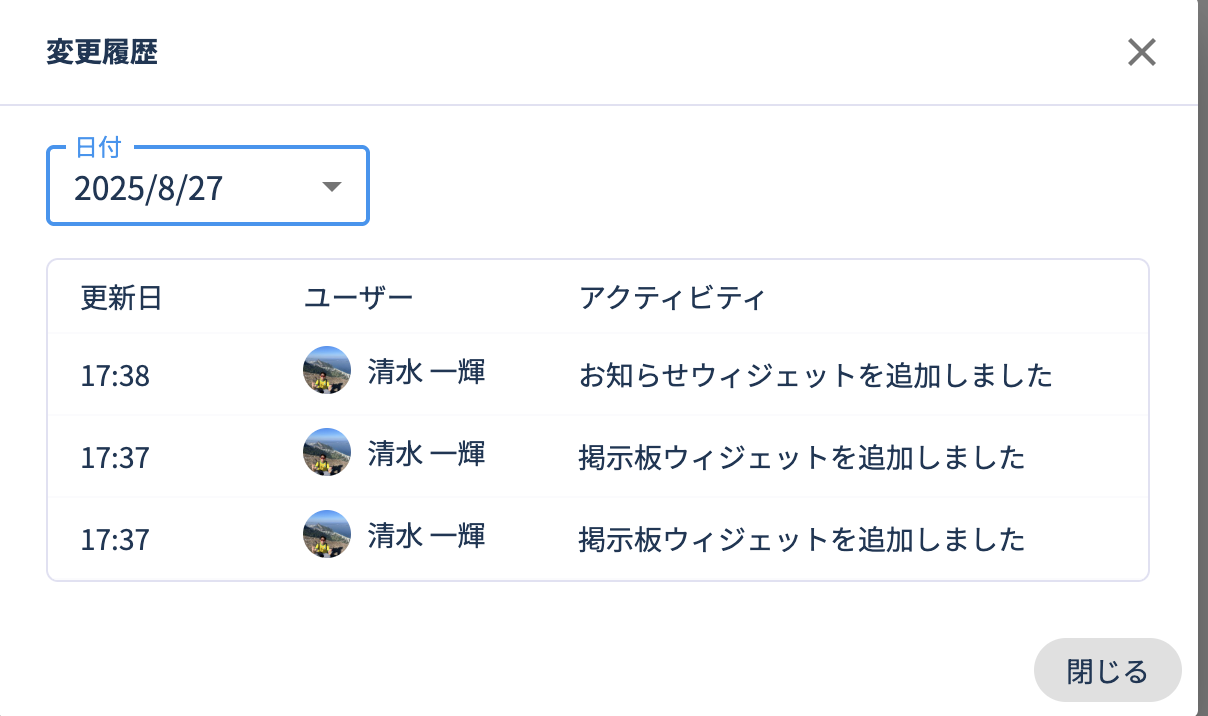Click the ユーザー column header

click(x=358, y=298)
